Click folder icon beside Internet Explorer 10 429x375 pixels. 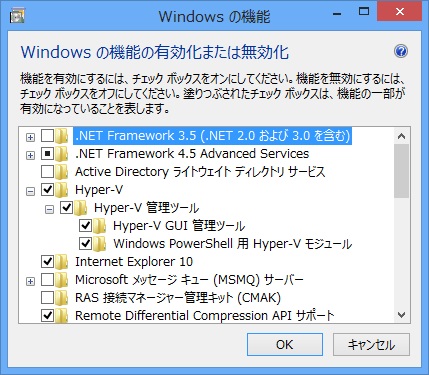[62, 262]
